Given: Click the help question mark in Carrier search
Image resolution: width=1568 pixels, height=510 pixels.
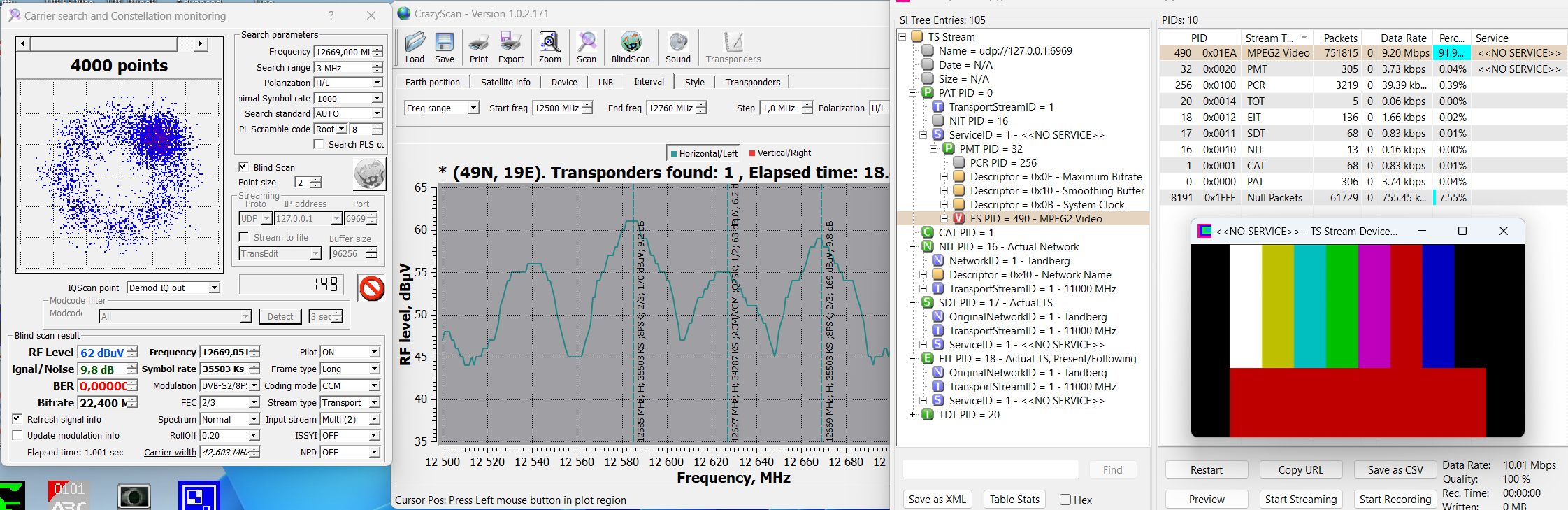Looking at the screenshot, I should coord(331,15).
